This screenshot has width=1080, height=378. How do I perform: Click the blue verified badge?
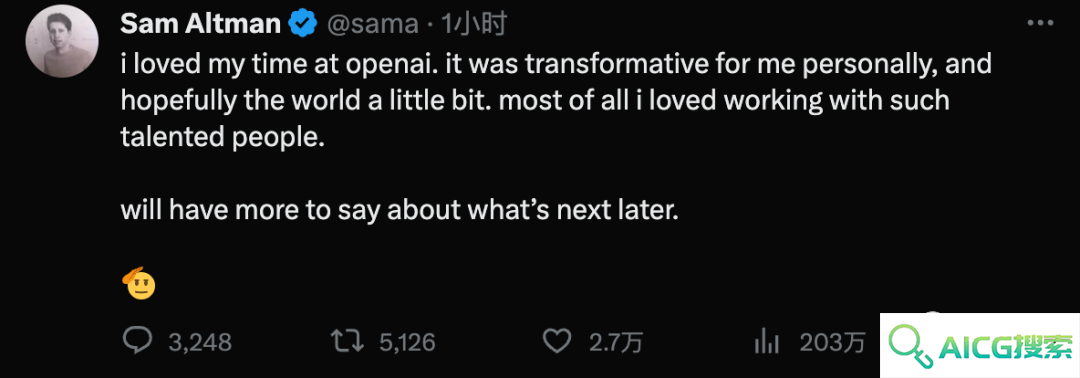coord(302,24)
